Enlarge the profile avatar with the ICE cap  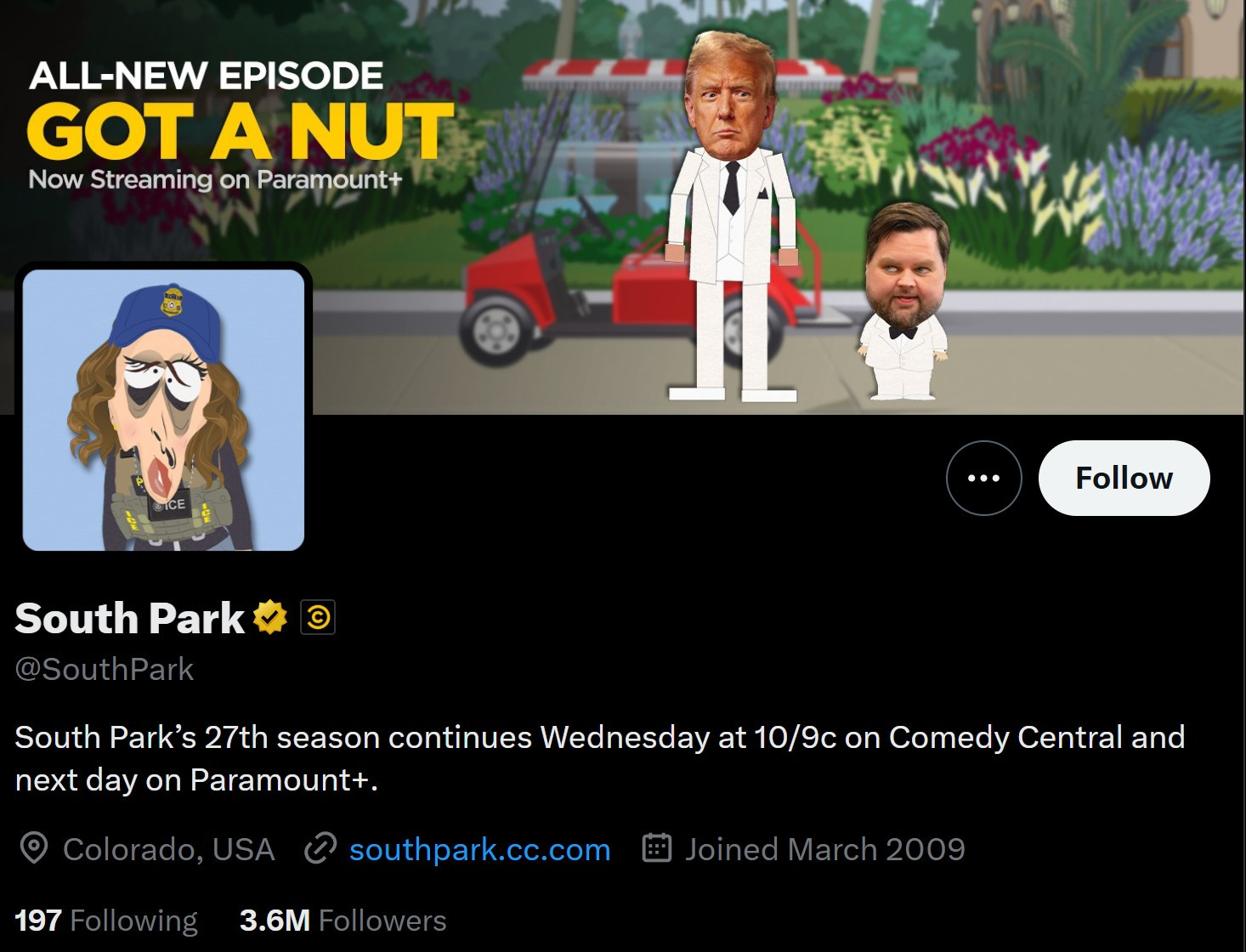[163, 410]
